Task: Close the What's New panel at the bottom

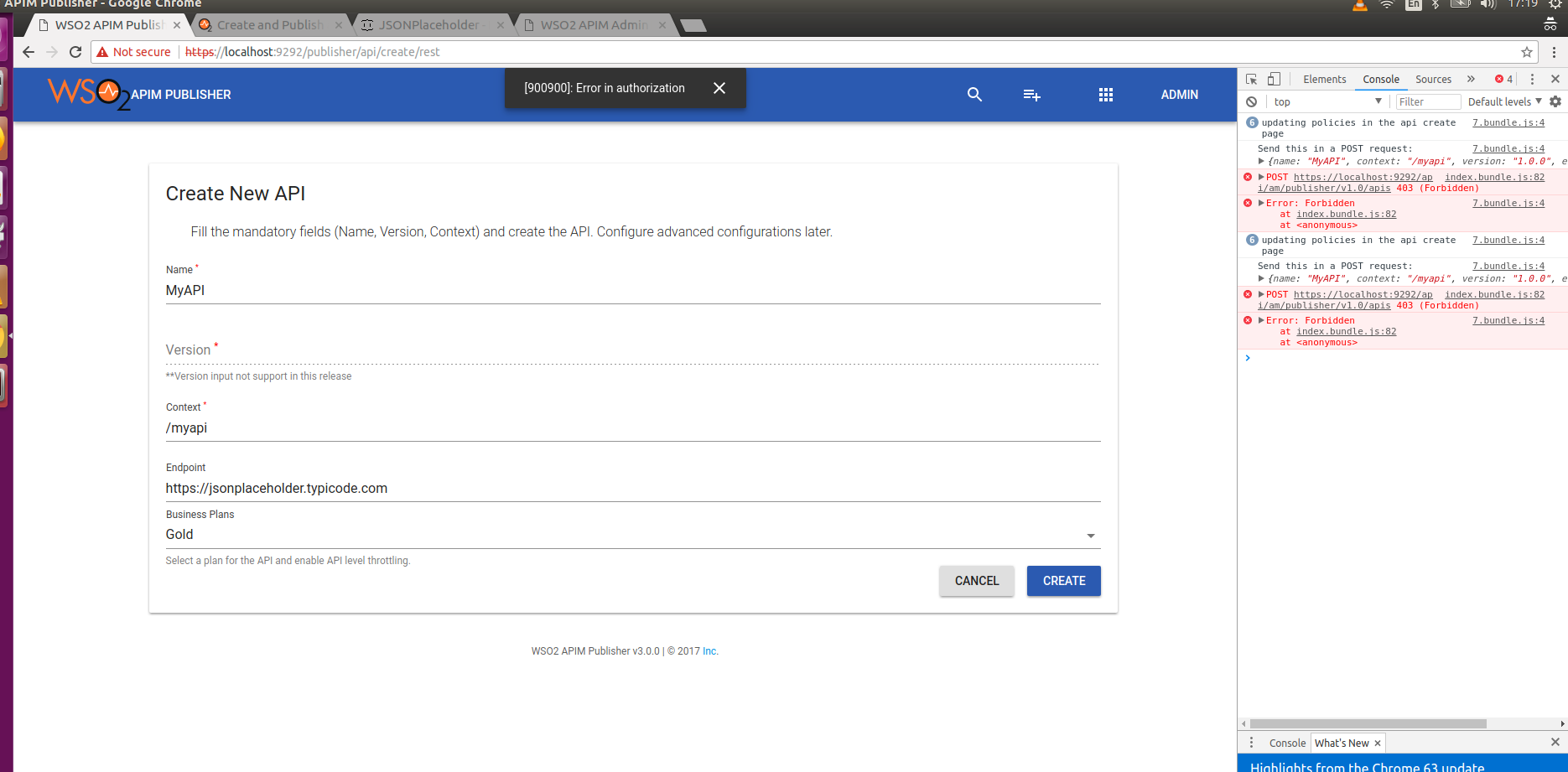Action: [1378, 743]
